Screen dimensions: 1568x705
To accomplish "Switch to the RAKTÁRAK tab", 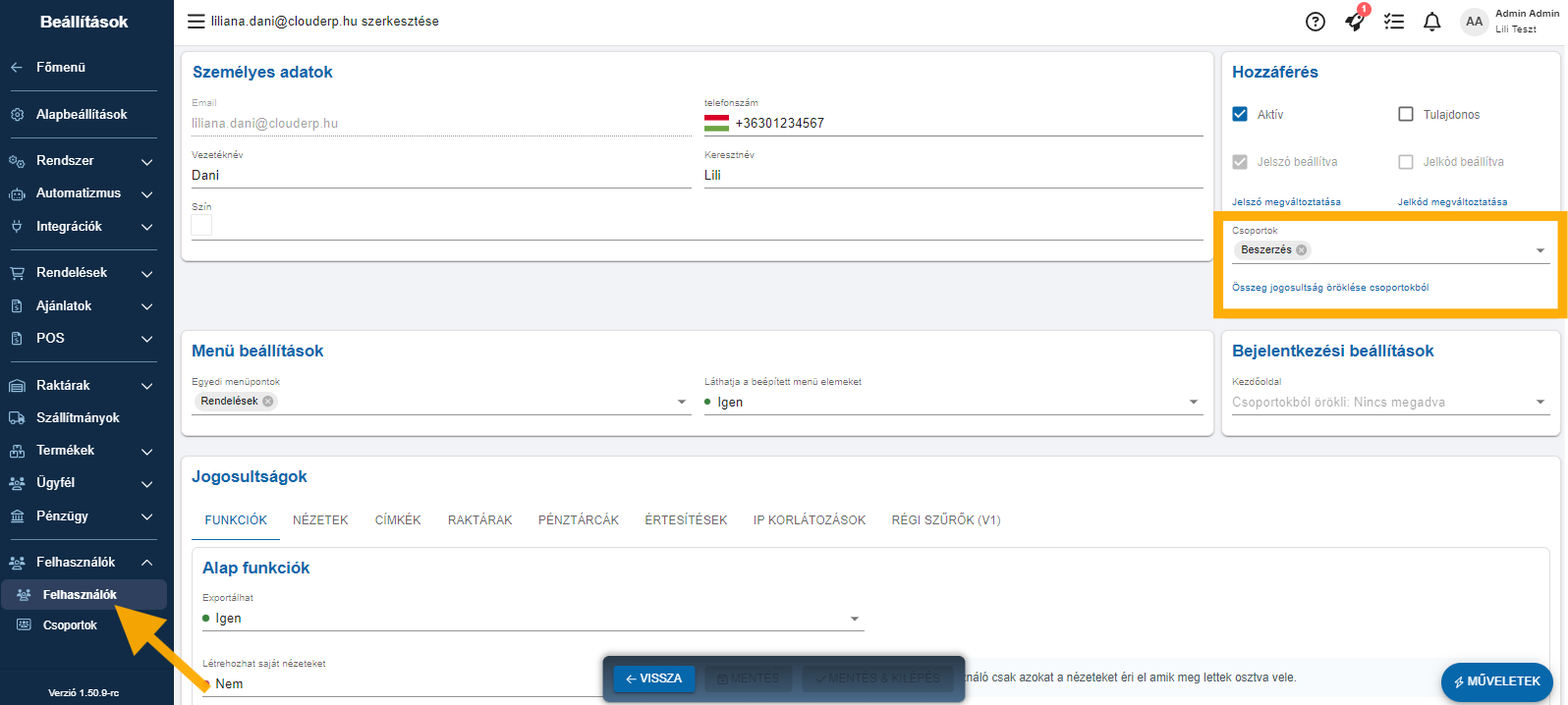I will 480,520.
